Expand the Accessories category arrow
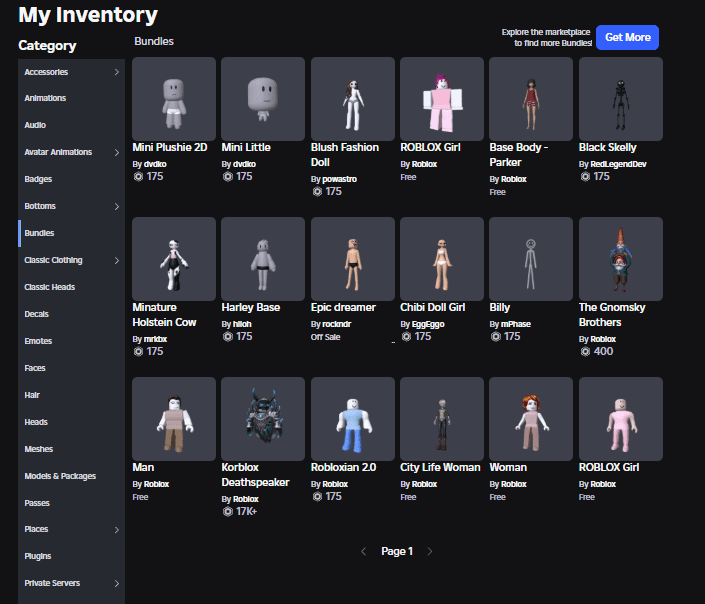705x604 pixels. [116, 72]
